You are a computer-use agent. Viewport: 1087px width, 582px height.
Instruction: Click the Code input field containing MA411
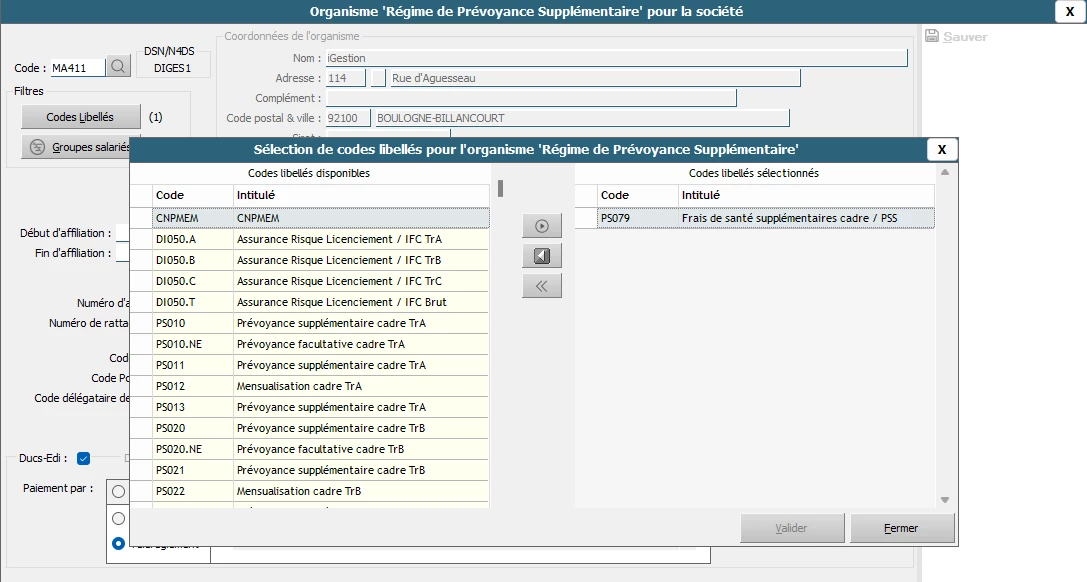pyautogui.click(x=78, y=67)
